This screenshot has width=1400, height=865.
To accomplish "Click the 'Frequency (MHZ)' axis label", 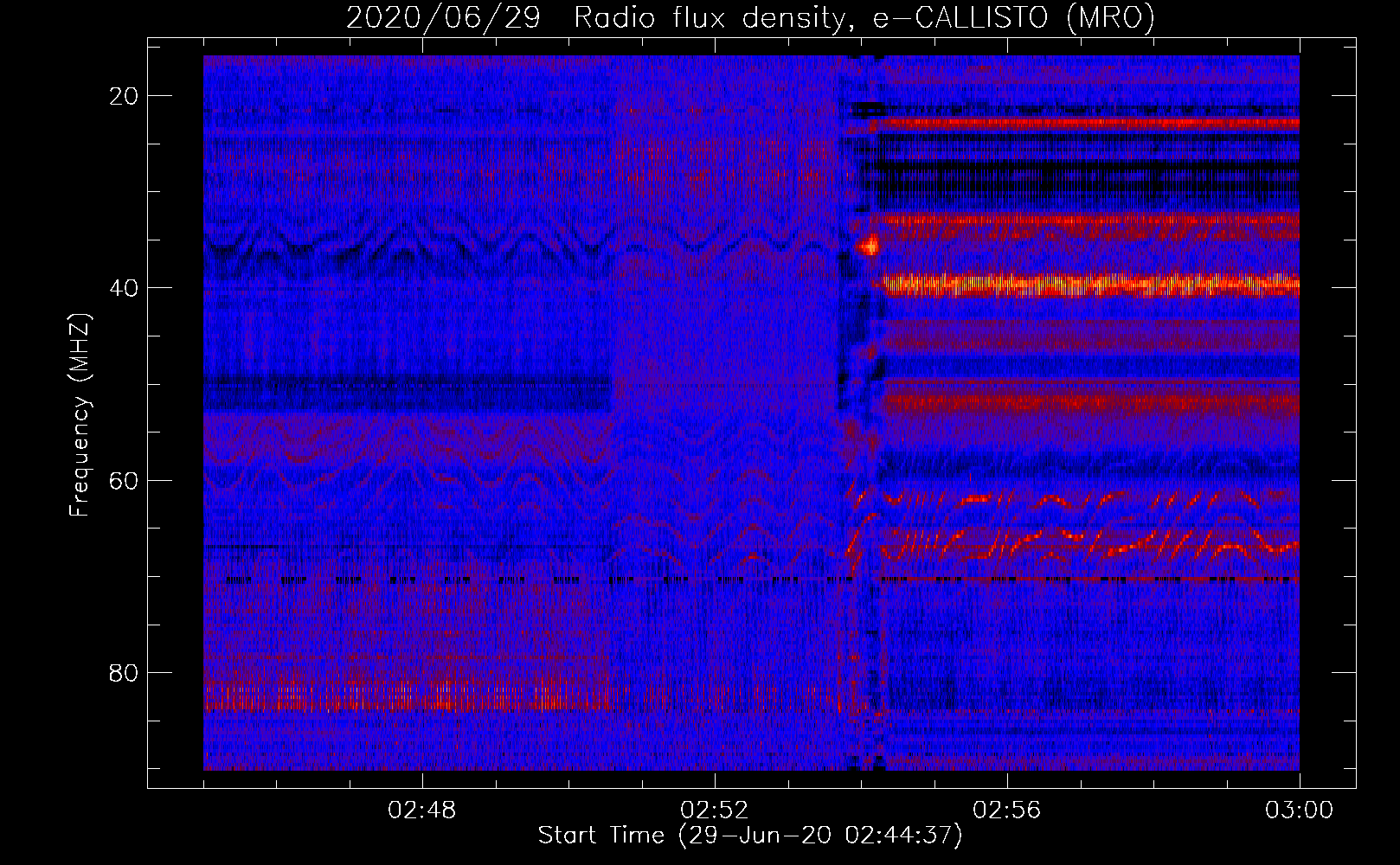I will tap(80, 415).
